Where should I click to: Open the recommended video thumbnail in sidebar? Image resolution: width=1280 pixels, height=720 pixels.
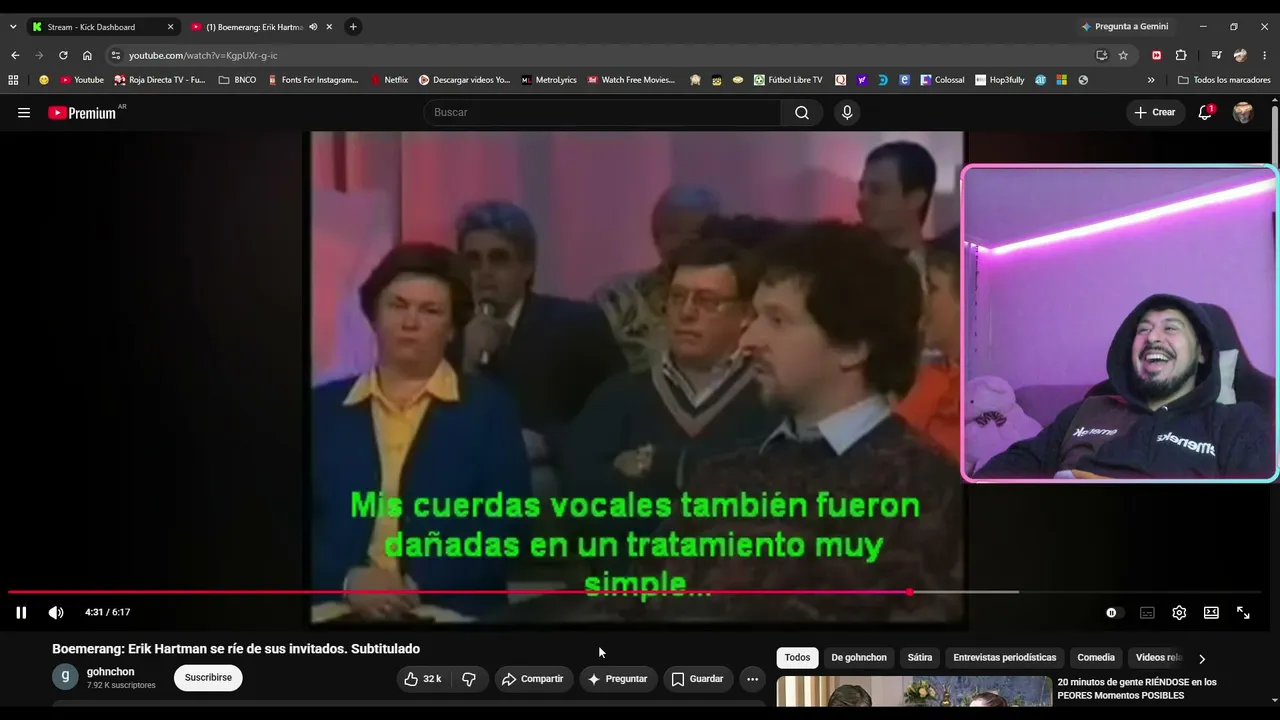pyautogui.click(x=914, y=692)
